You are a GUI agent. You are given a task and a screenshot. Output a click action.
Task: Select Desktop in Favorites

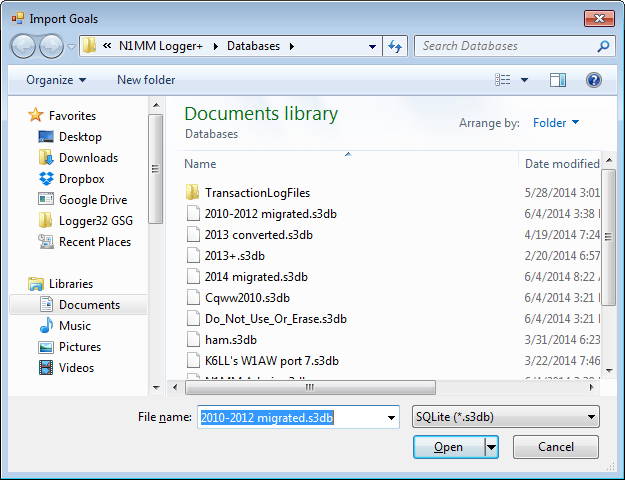coord(80,137)
